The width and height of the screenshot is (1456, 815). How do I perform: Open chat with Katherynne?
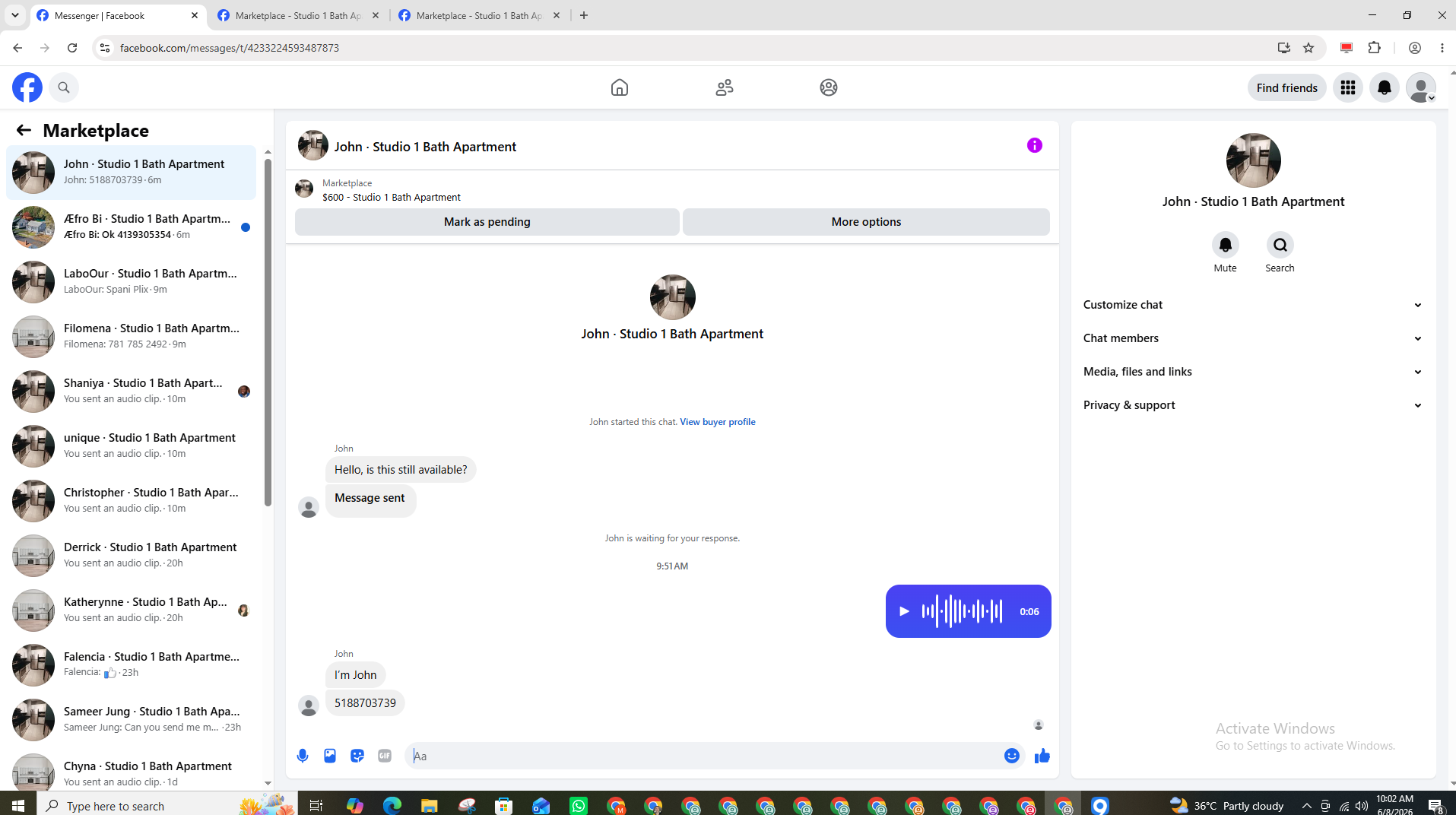[132, 610]
